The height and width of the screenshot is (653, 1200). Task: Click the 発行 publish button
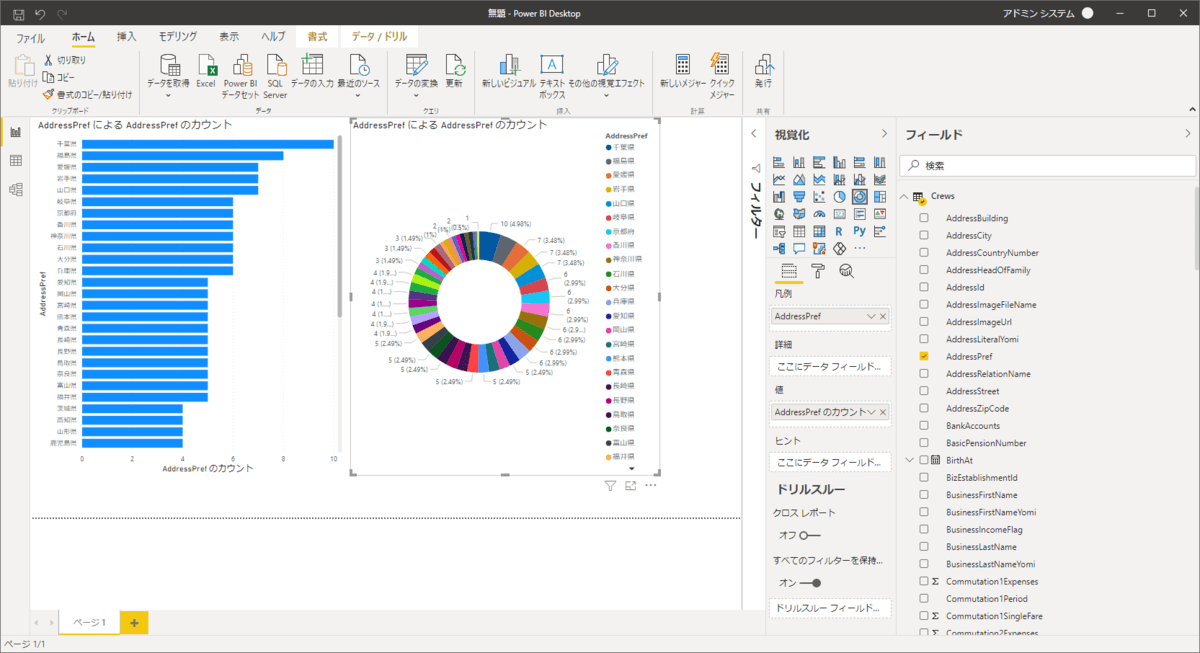763,72
